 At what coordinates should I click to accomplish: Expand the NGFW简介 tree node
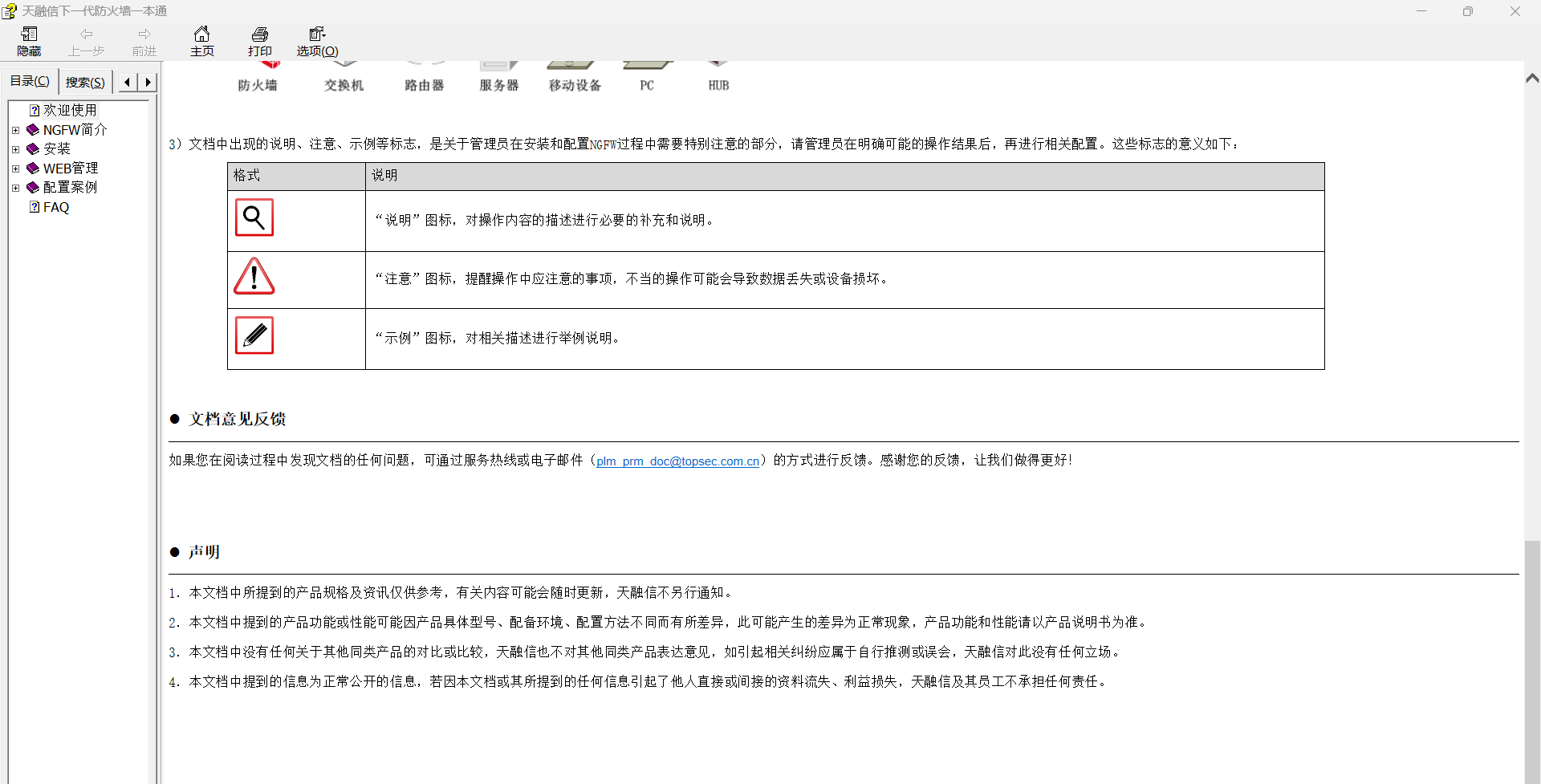[16, 129]
